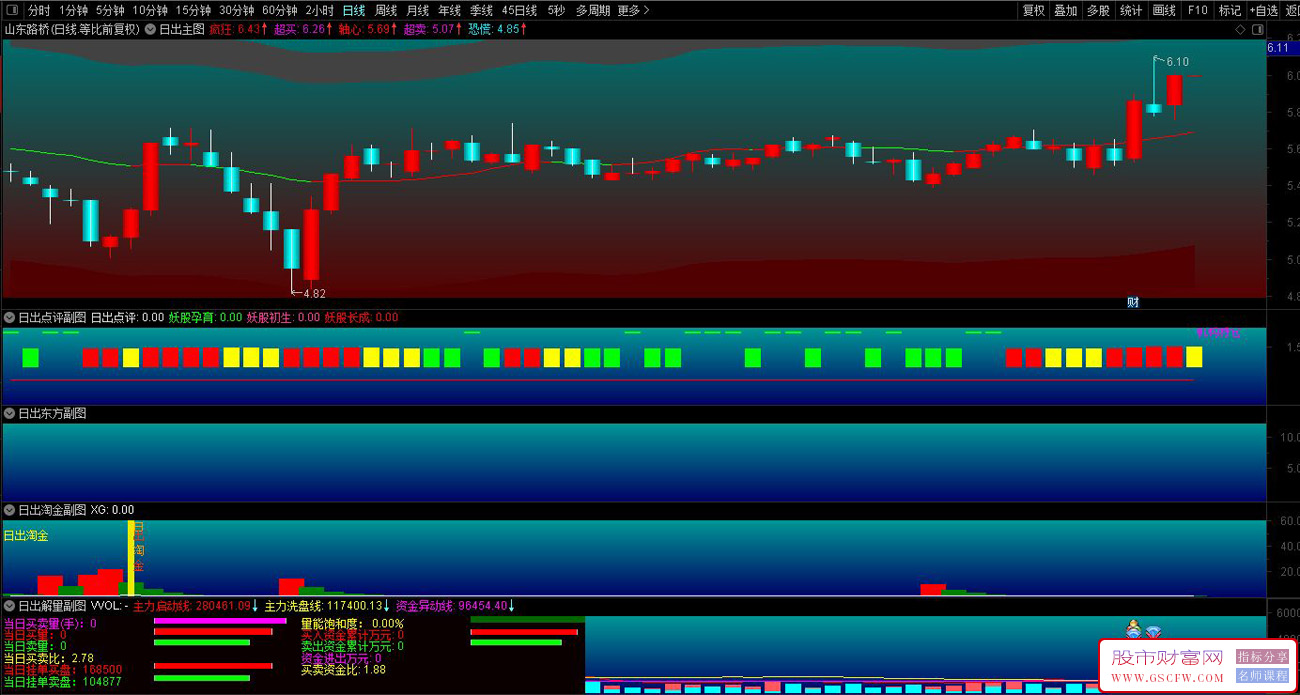This screenshot has height=695, width=1300.
Task: Open the 更多 periods dropdown
Action: pyautogui.click(x=633, y=10)
